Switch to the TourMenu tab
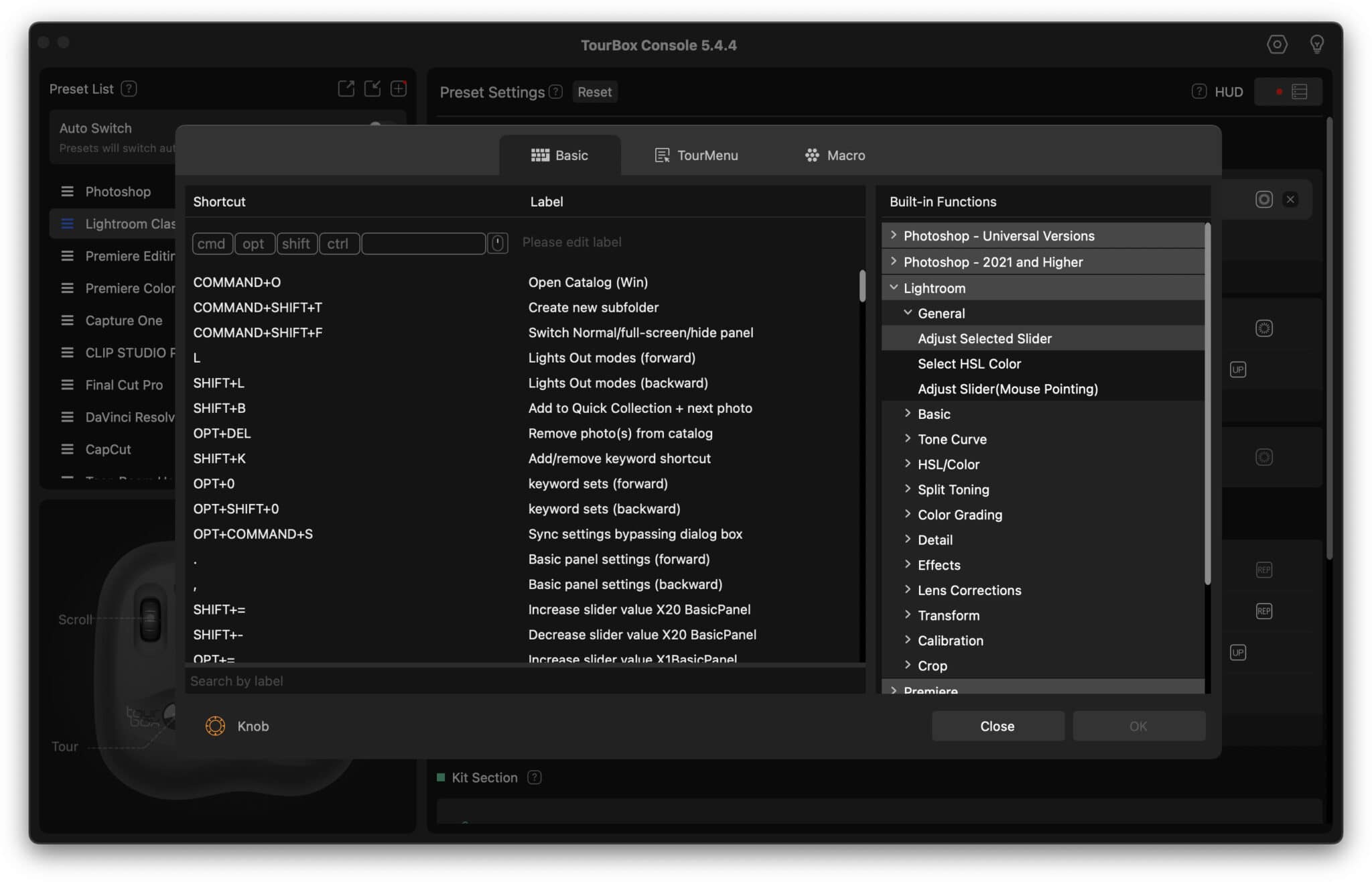The width and height of the screenshot is (1372, 882). click(696, 155)
